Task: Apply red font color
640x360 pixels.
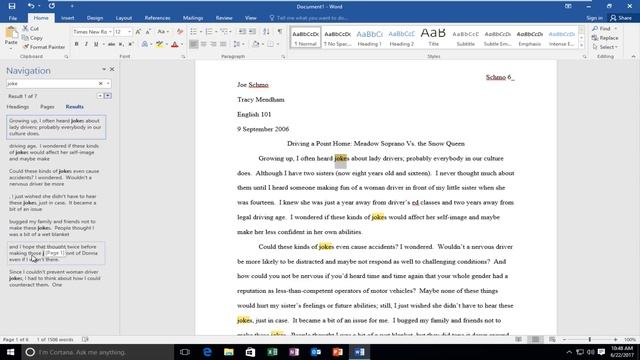Action: (175, 44)
